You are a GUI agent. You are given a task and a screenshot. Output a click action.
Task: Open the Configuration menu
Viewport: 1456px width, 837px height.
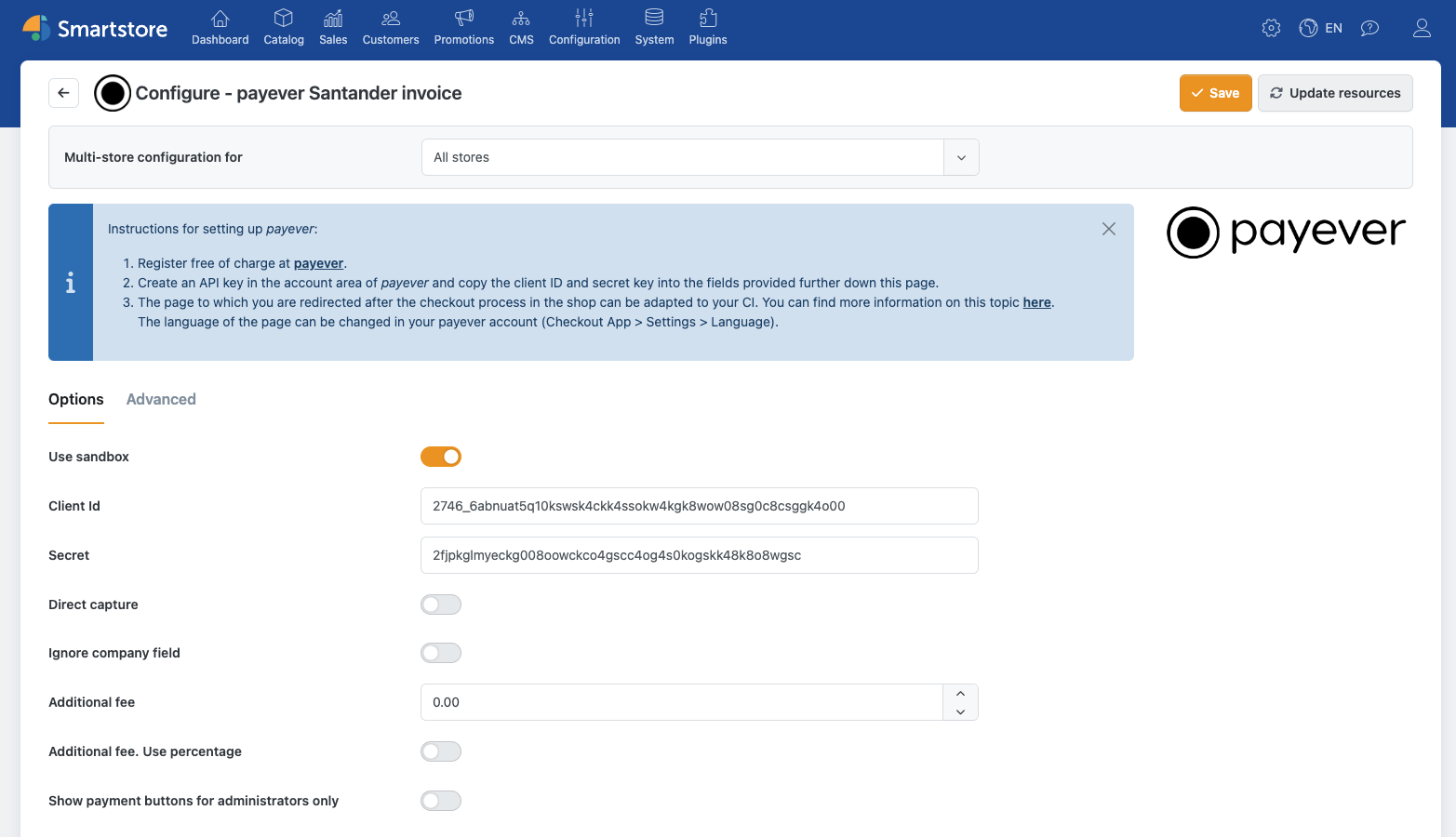click(x=584, y=28)
